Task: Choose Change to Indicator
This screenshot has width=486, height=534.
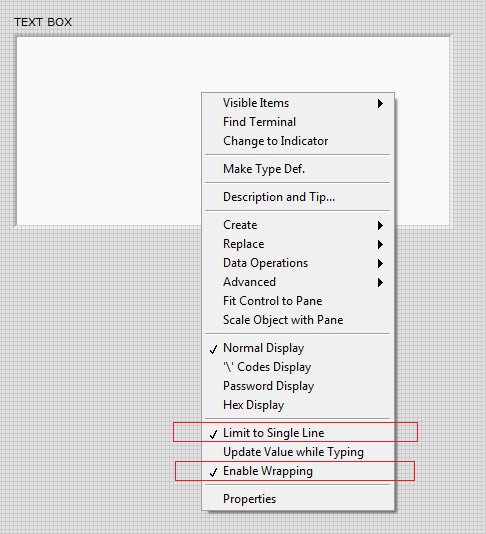Action: (298, 141)
